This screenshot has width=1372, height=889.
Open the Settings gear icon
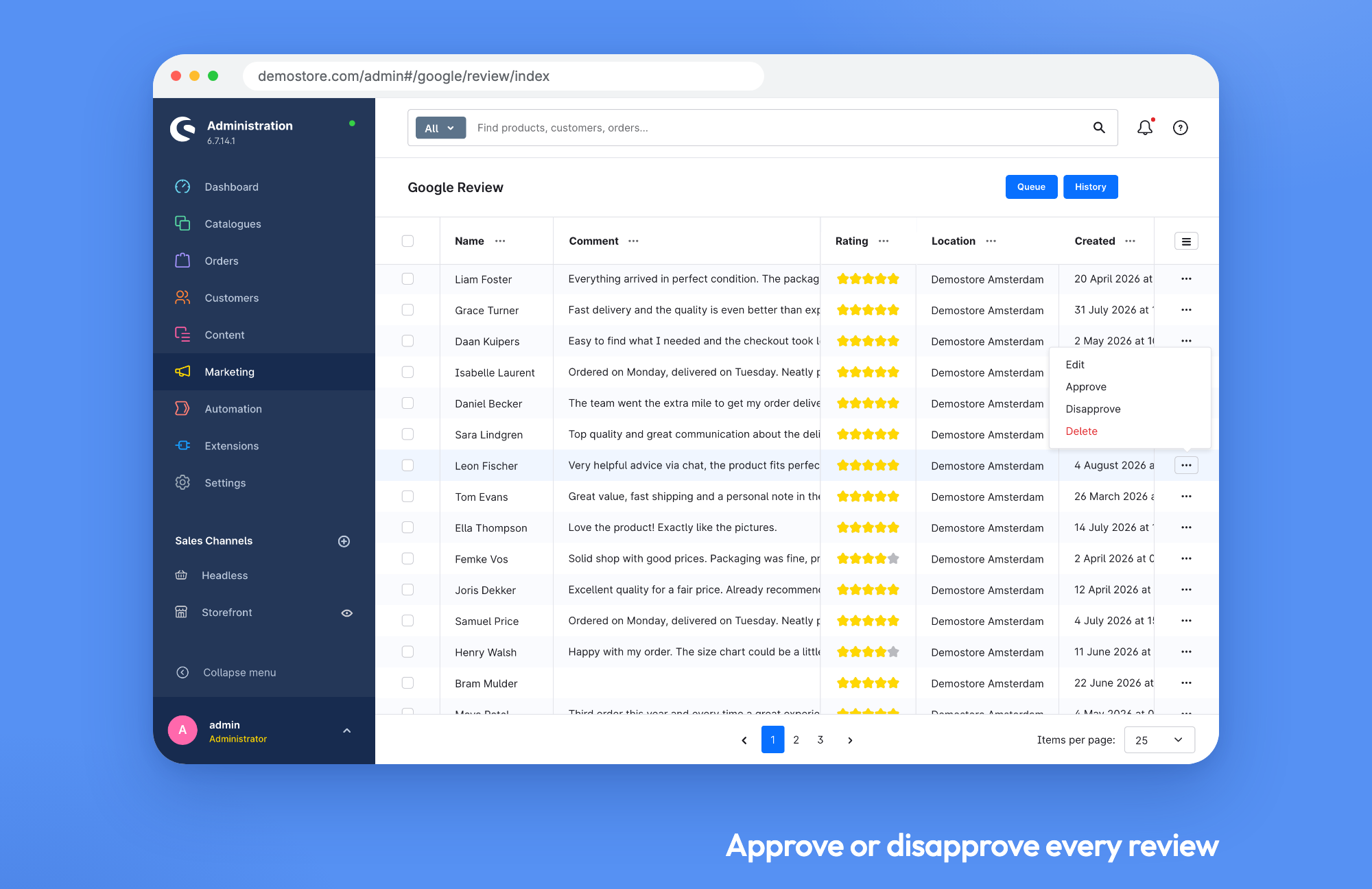[x=182, y=483]
